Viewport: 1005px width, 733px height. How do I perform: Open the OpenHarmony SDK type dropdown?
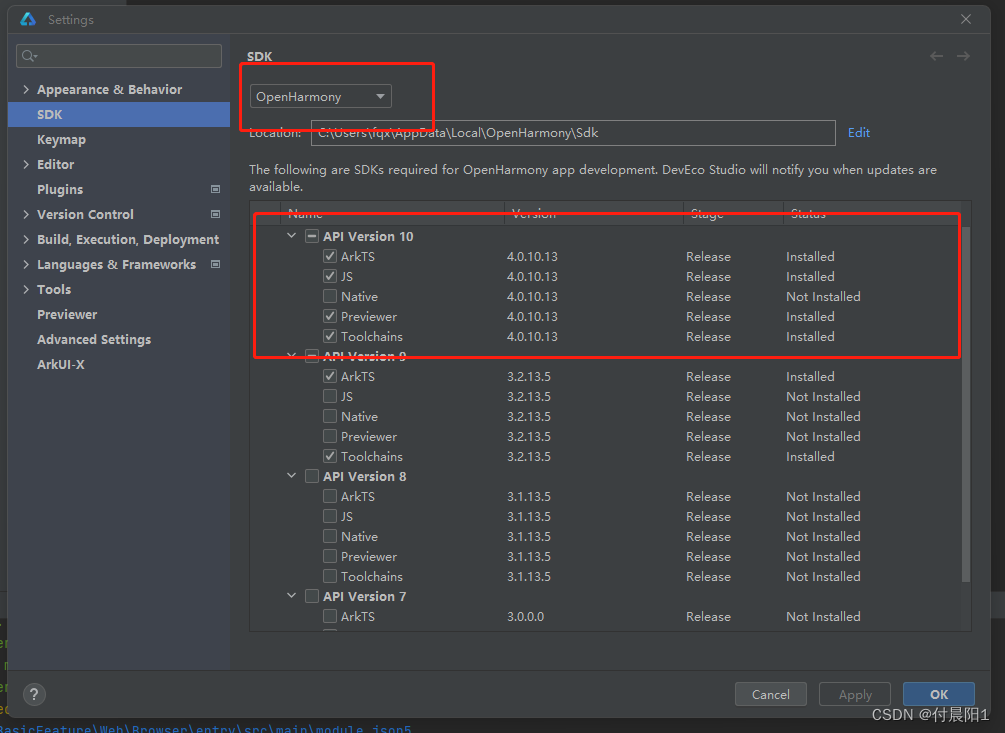tap(320, 96)
